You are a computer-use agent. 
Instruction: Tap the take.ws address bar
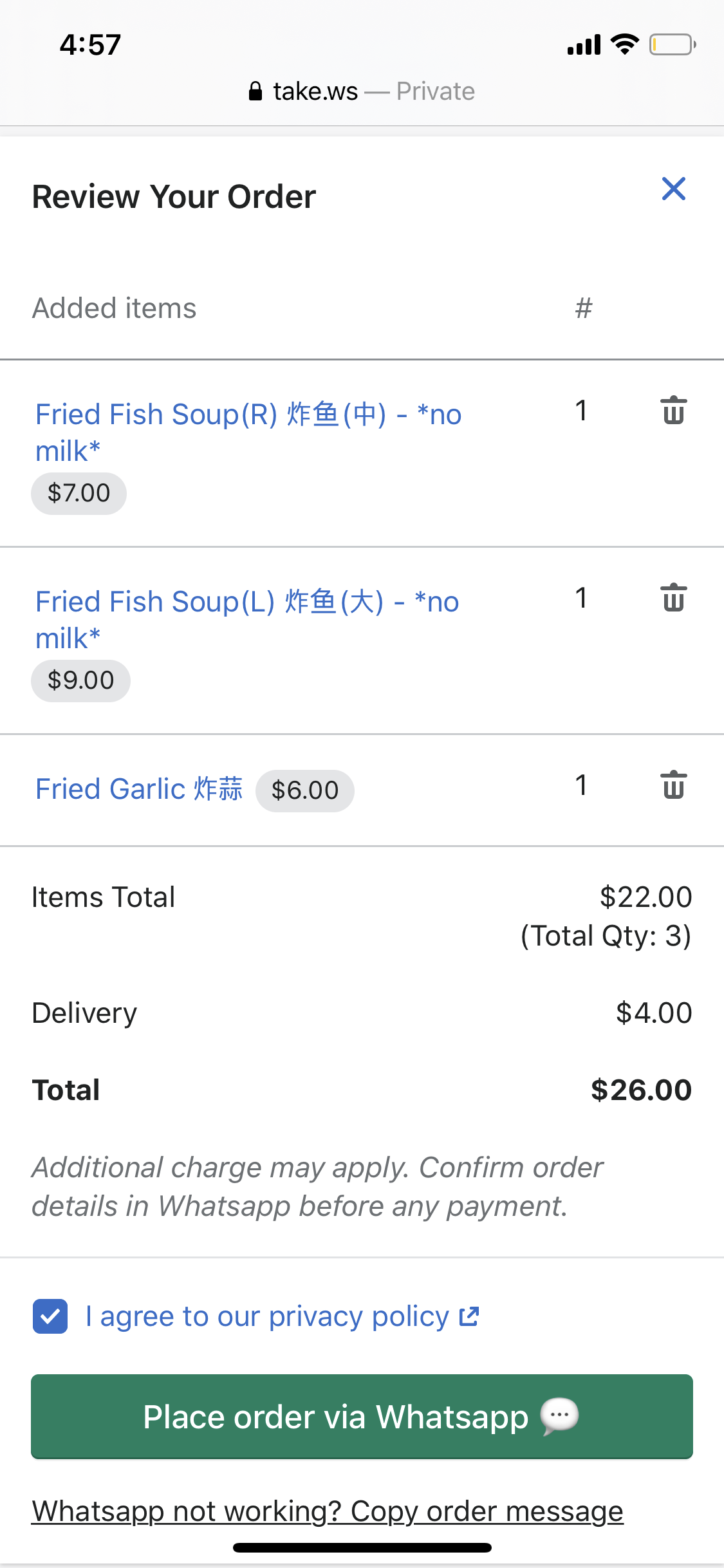point(362,91)
